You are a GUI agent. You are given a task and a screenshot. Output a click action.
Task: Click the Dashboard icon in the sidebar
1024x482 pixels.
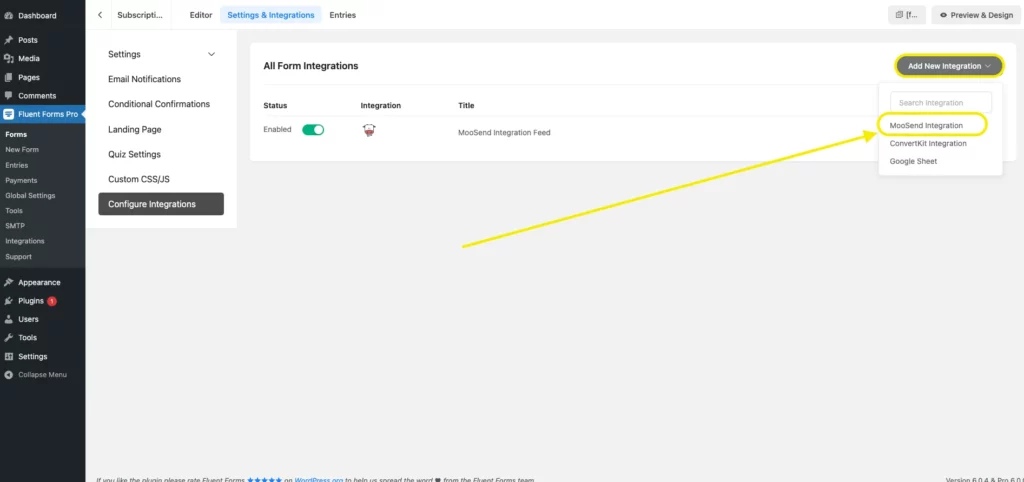click(8, 16)
